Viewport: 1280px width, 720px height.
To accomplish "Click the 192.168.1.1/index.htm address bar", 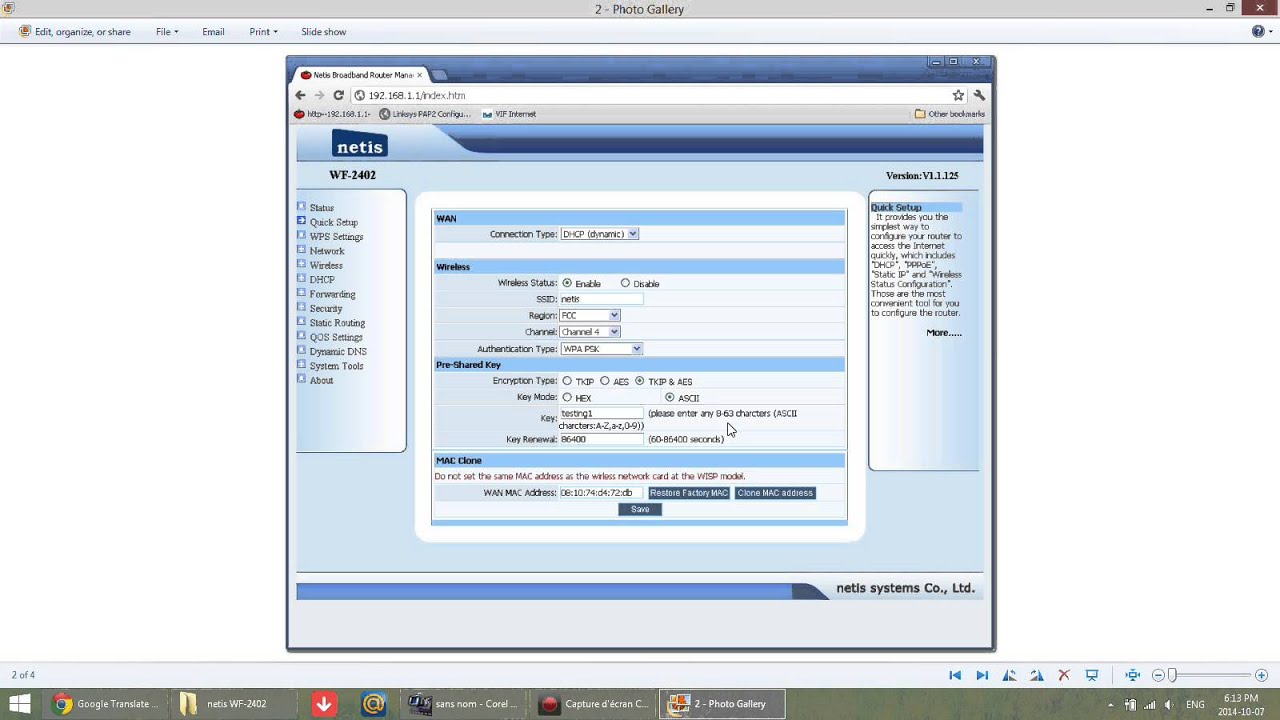I will pyautogui.click(x=650, y=95).
